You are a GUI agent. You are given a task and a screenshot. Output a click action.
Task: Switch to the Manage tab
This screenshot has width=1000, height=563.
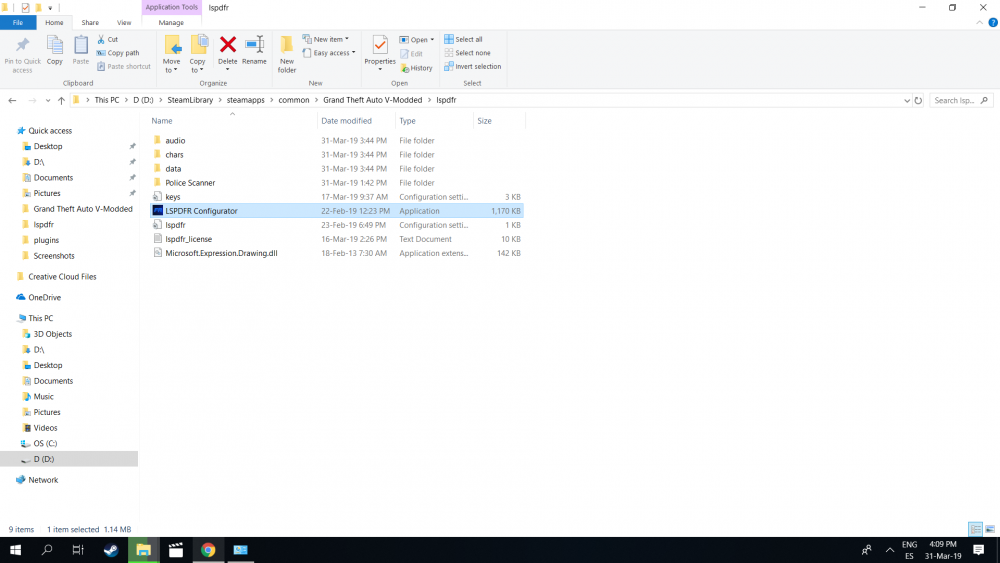pos(171,22)
